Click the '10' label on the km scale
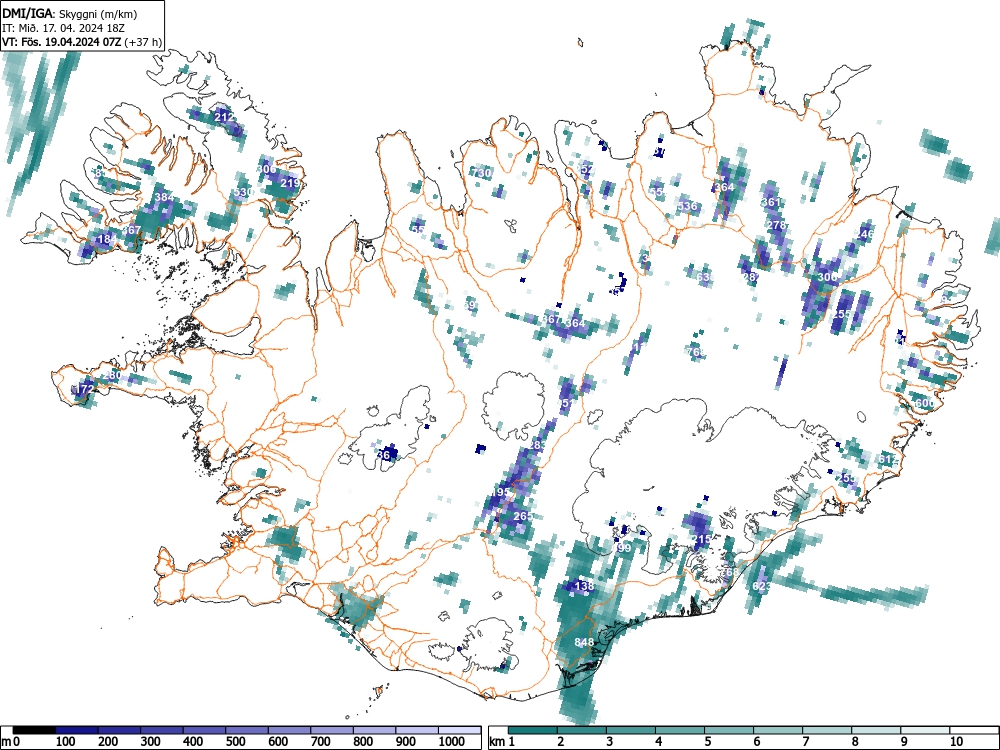 point(956,742)
